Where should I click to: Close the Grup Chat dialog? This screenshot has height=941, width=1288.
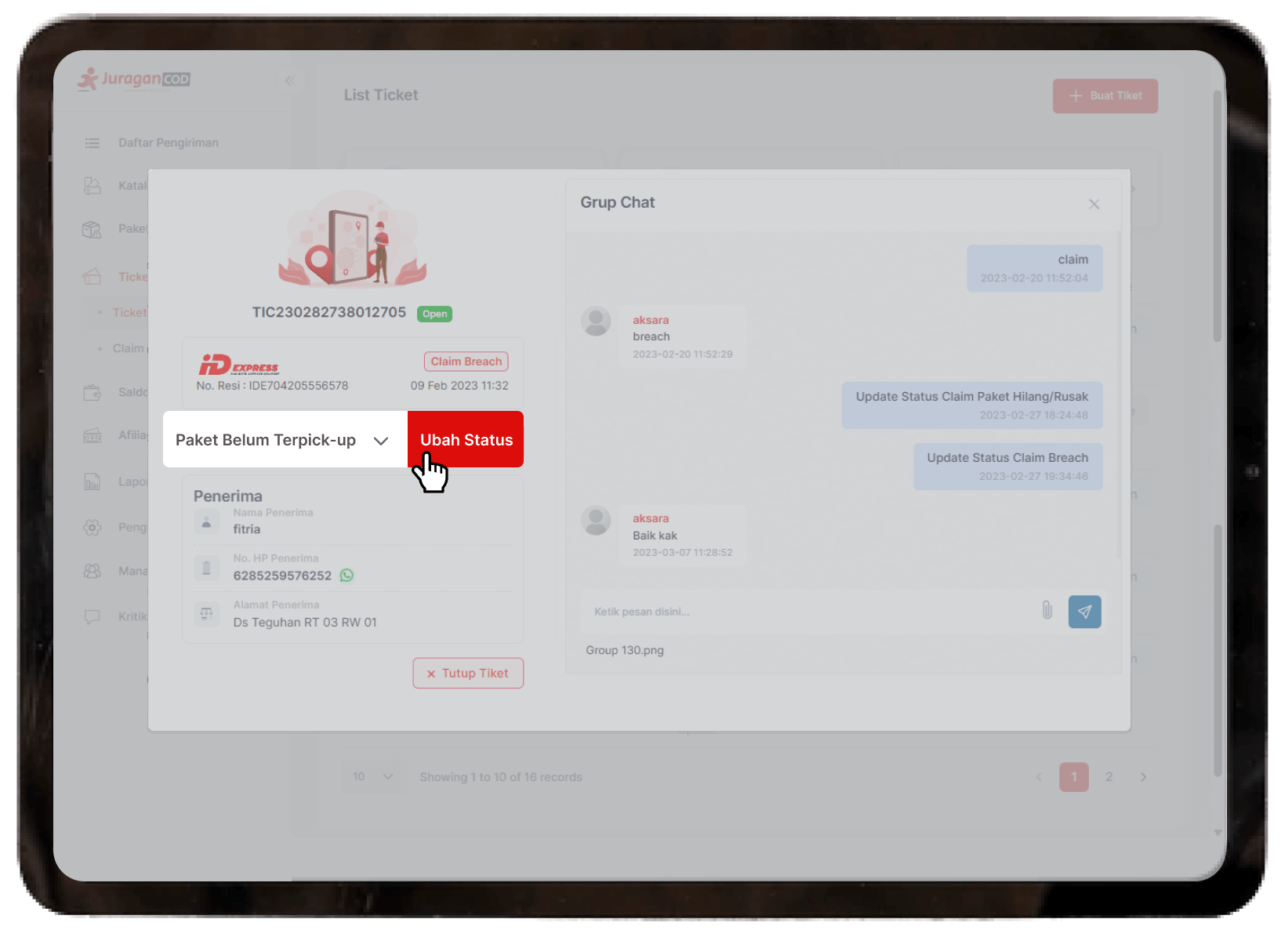pyautogui.click(x=1094, y=205)
